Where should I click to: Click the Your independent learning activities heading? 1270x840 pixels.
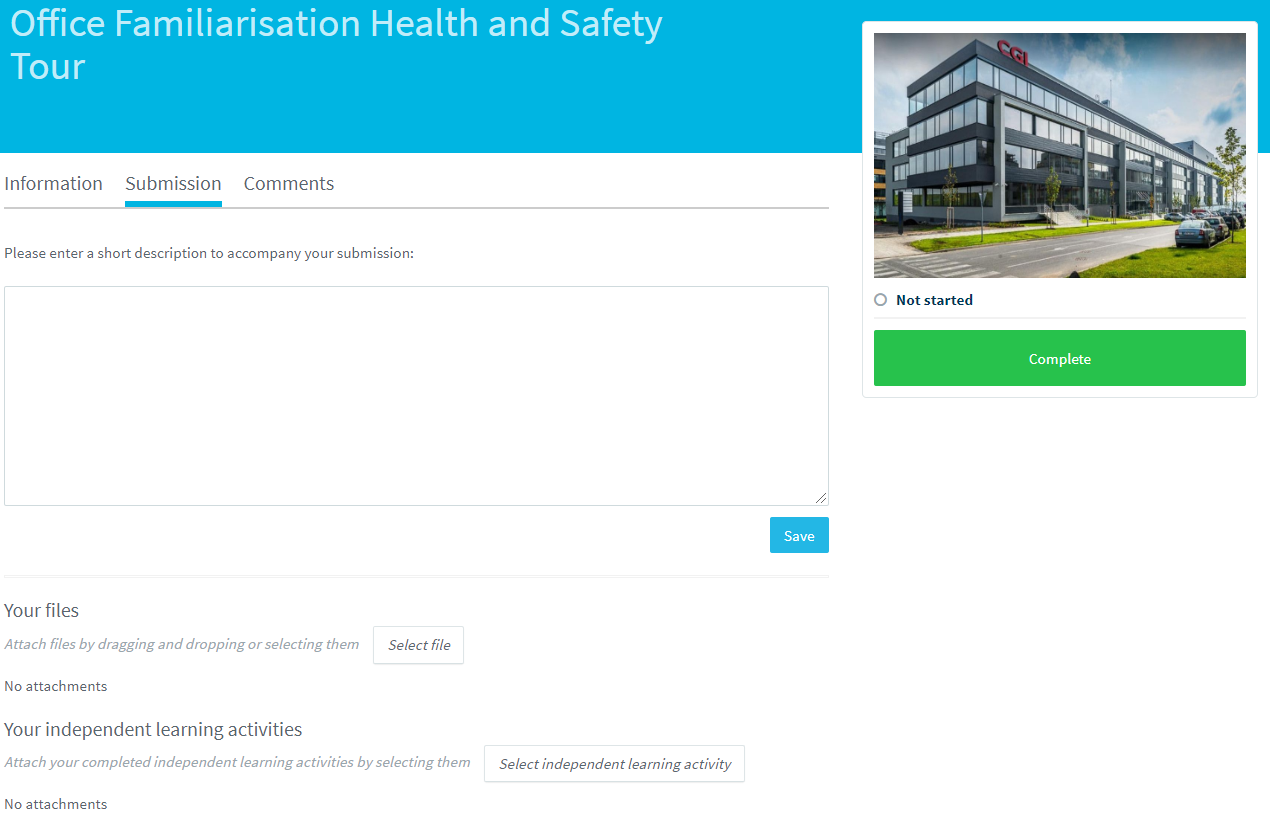tap(153, 729)
